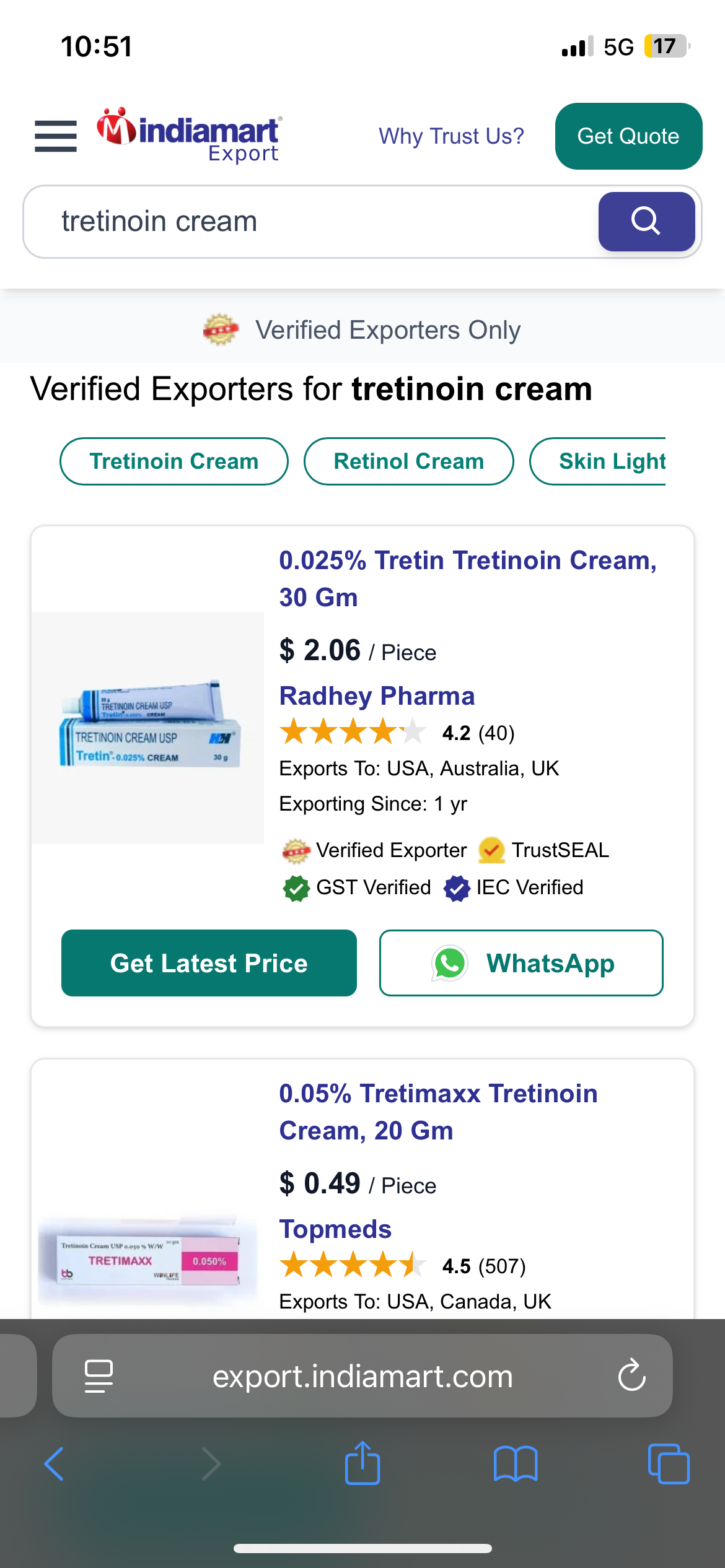This screenshot has width=725, height=1568.
Task: Go back to previous page
Action: coord(55,1464)
